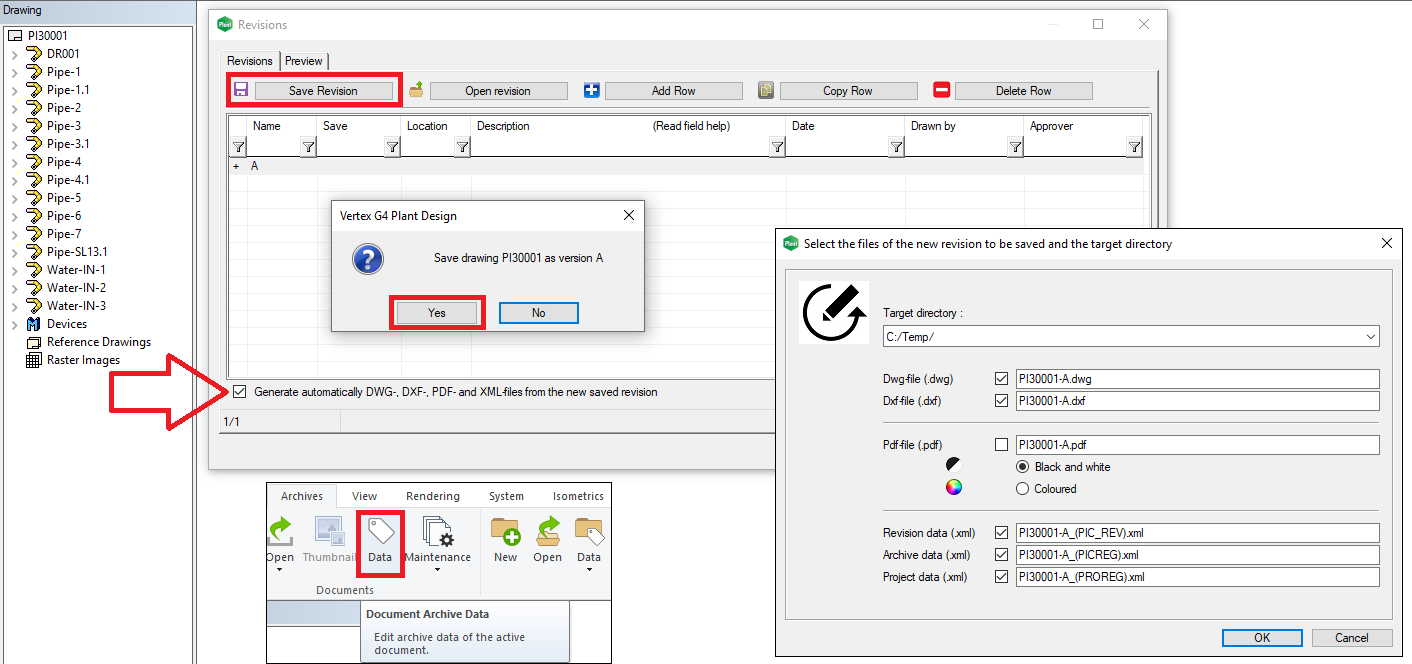Switch to the Preview tab

tap(304, 61)
